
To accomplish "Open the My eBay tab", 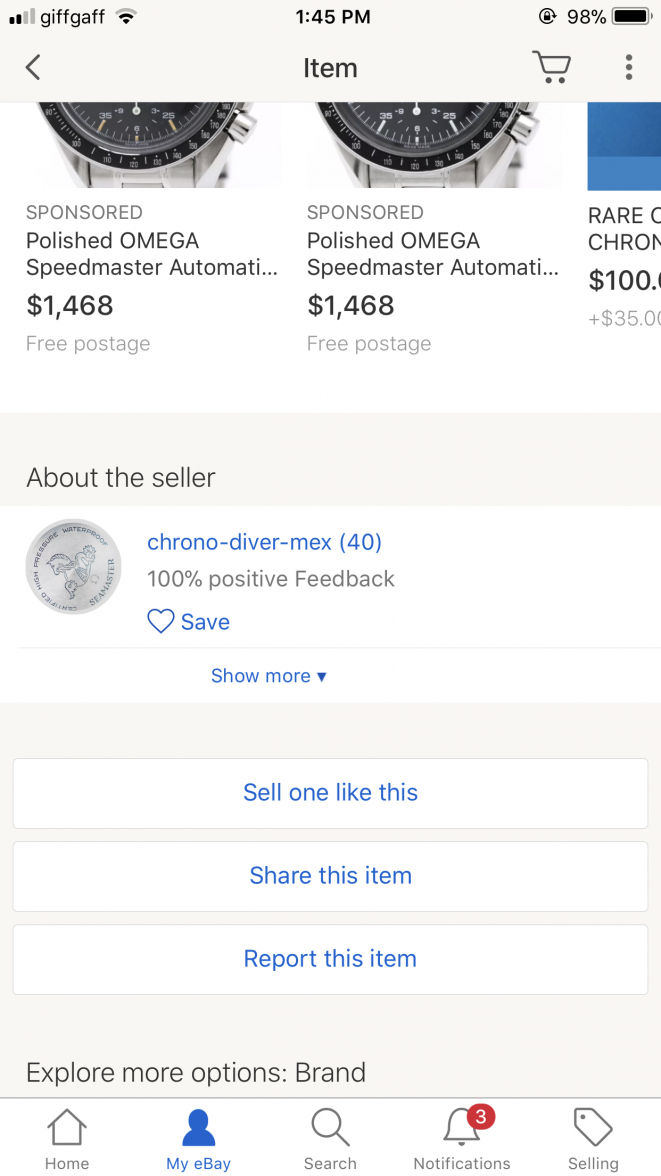I will pyautogui.click(x=198, y=1138).
